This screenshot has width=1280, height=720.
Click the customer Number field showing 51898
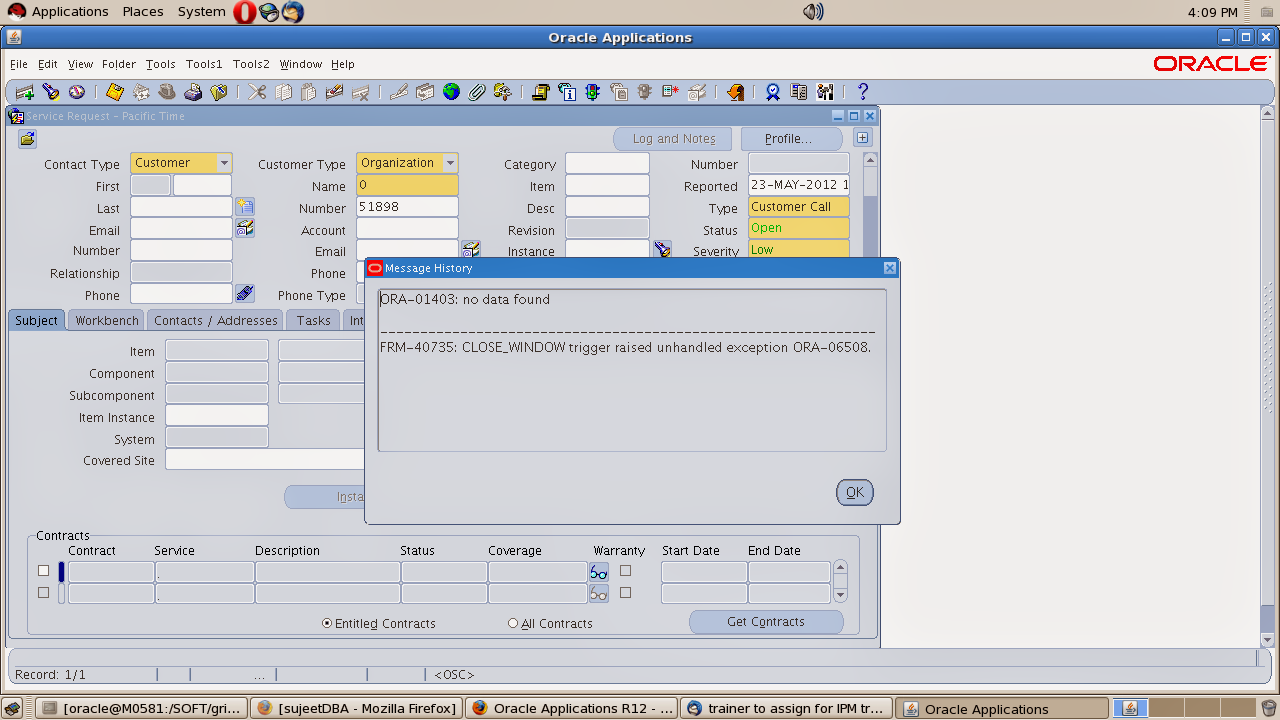pos(407,207)
